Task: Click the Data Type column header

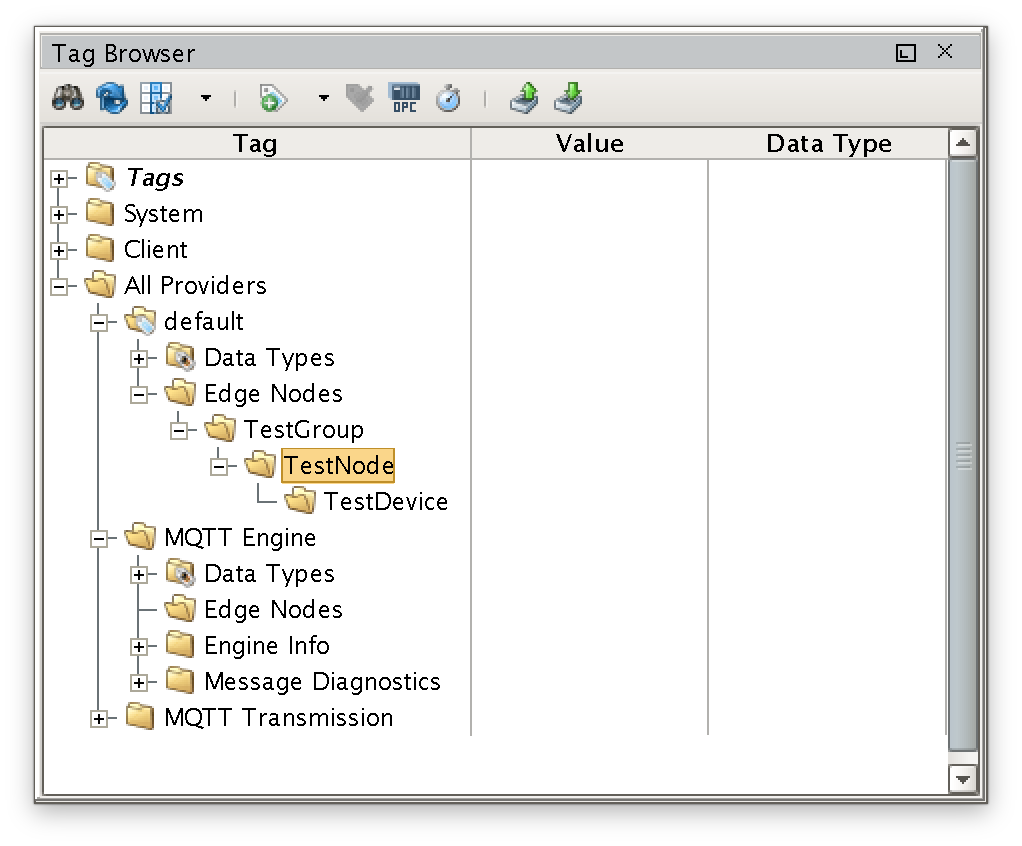Action: [828, 143]
